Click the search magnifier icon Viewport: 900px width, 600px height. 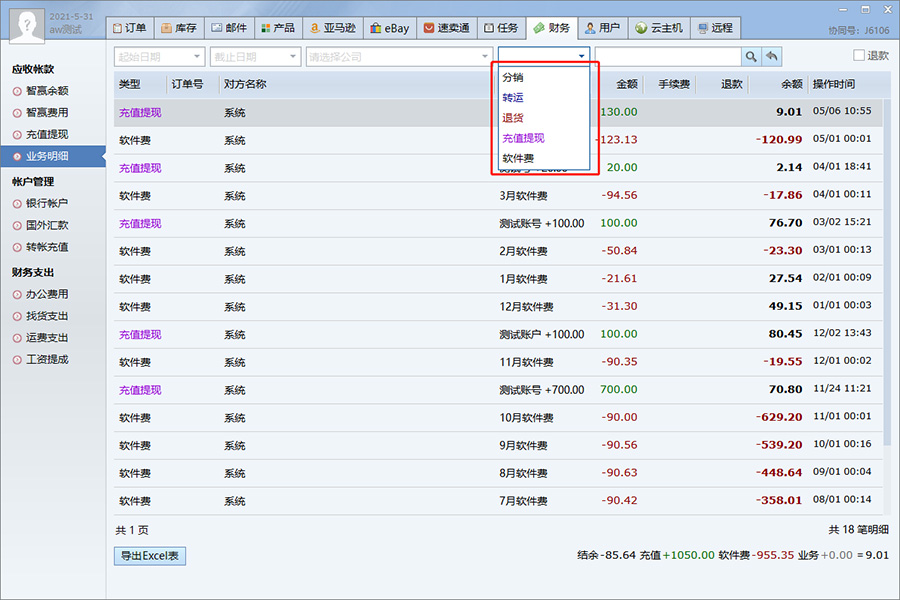[750, 57]
